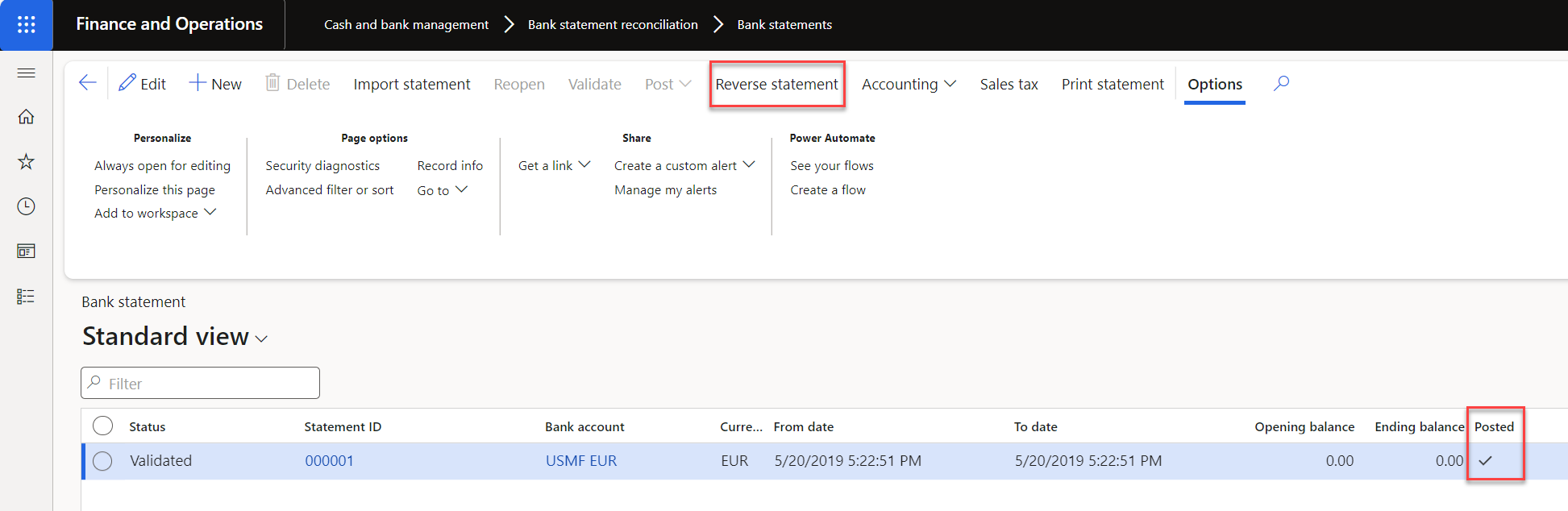Image resolution: width=1568 pixels, height=511 pixels.
Task: Click the Posted checkmark in the row
Action: click(x=1486, y=461)
